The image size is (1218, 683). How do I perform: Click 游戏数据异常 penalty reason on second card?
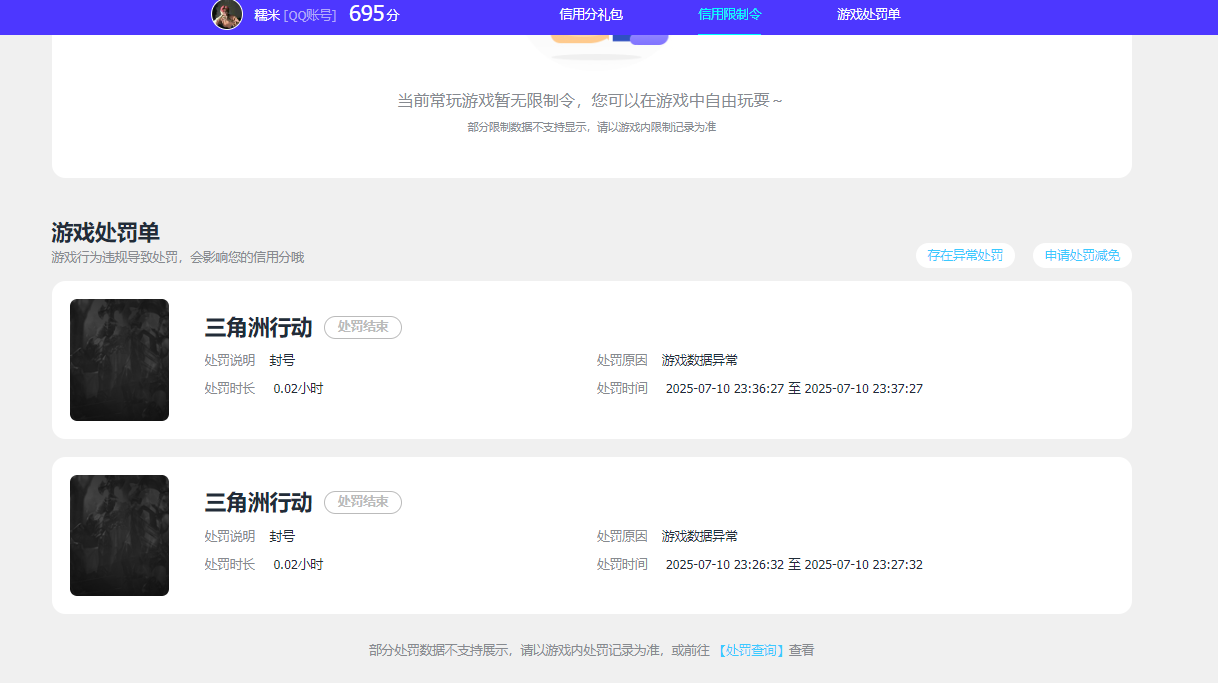click(x=698, y=535)
